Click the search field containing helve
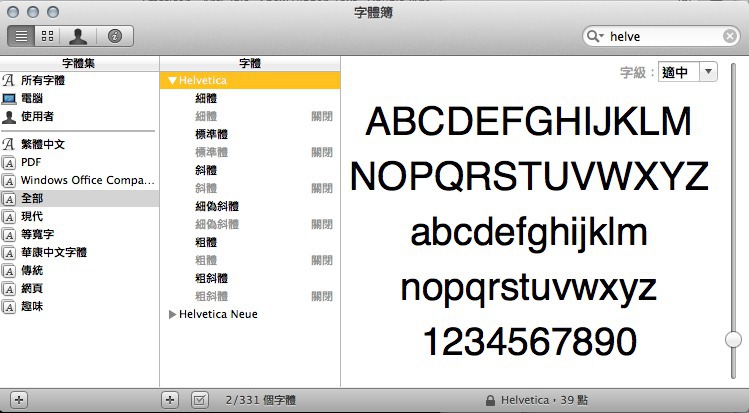The height and width of the screenshot is (413, 749). (662, 36)
